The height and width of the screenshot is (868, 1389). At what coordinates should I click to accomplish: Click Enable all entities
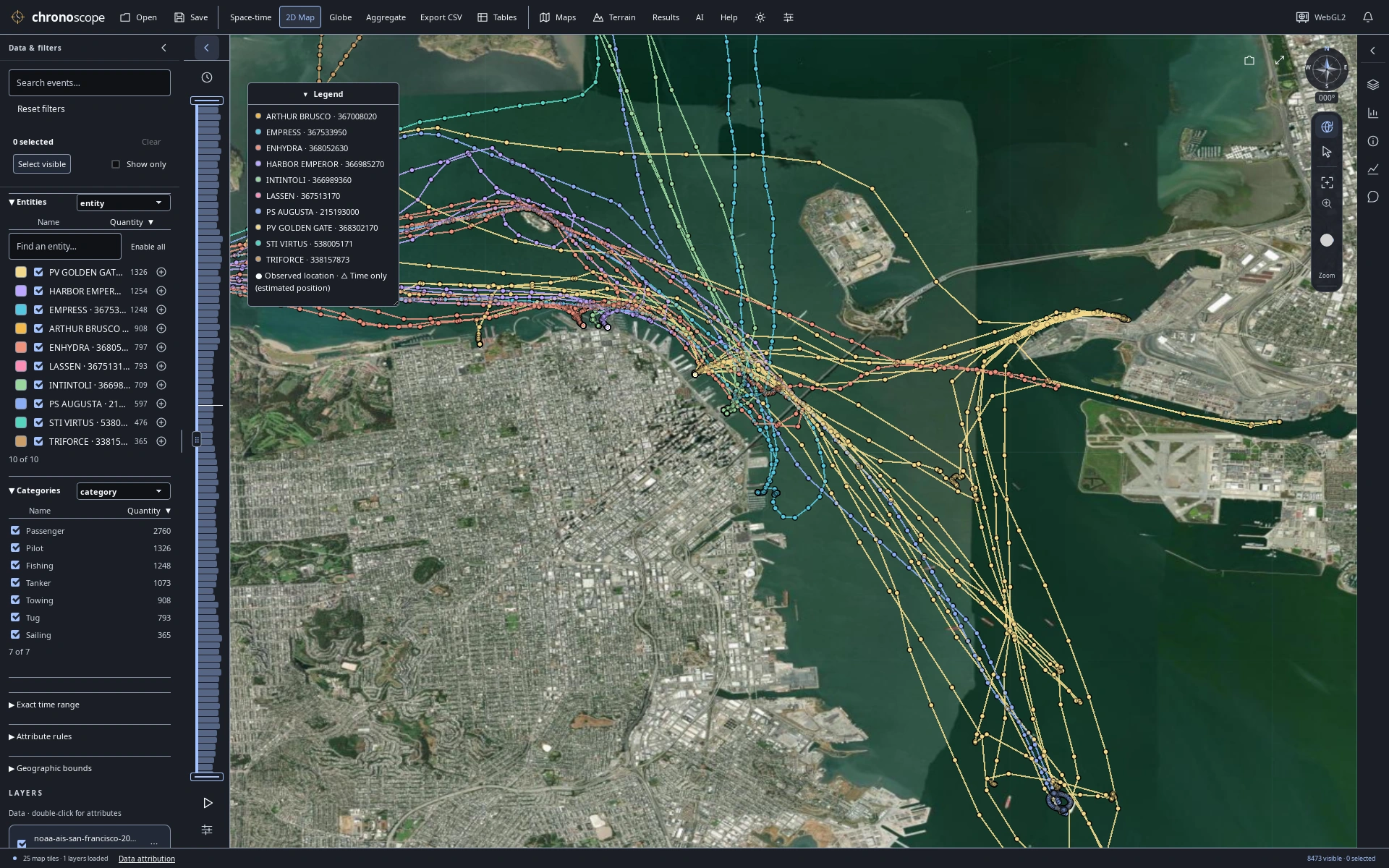pos(148,247)
